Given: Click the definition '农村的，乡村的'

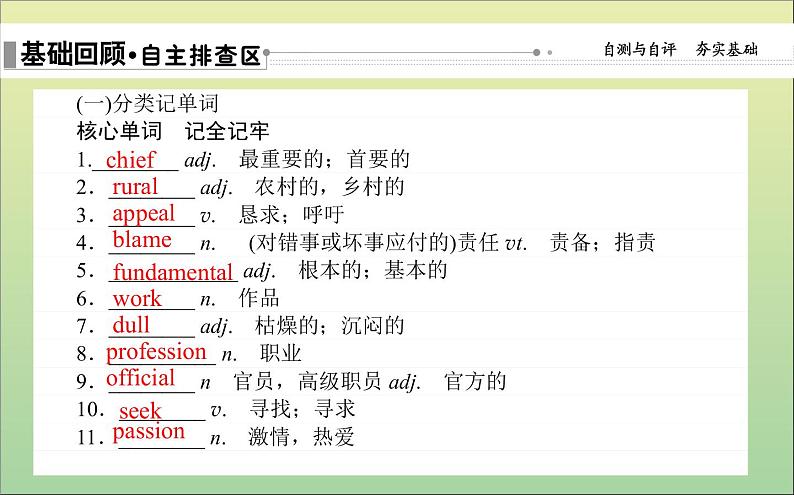Looking at the screenshot, I should pos(330,187).
